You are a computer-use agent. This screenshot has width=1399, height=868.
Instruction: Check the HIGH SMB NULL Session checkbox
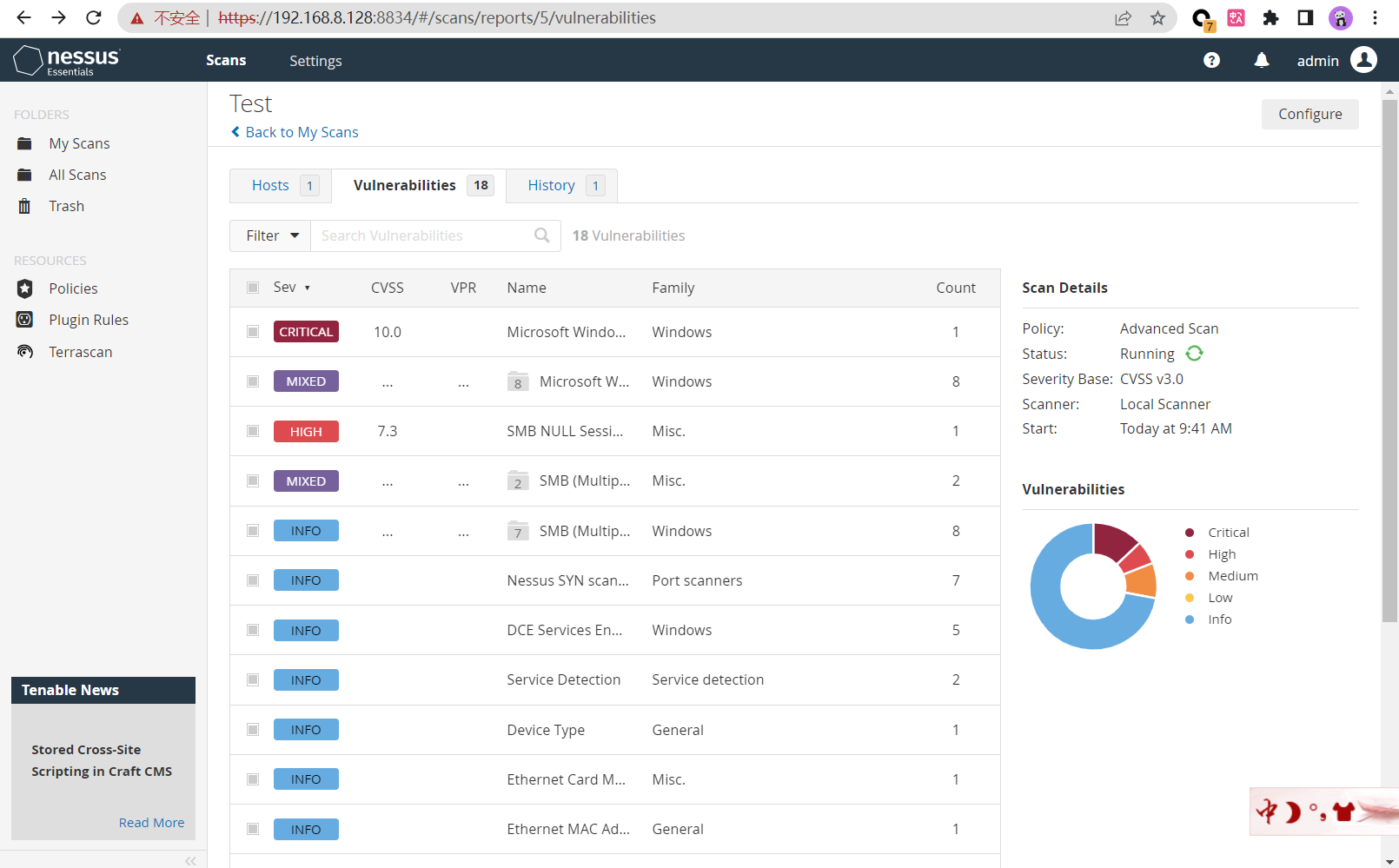(253, 431)
